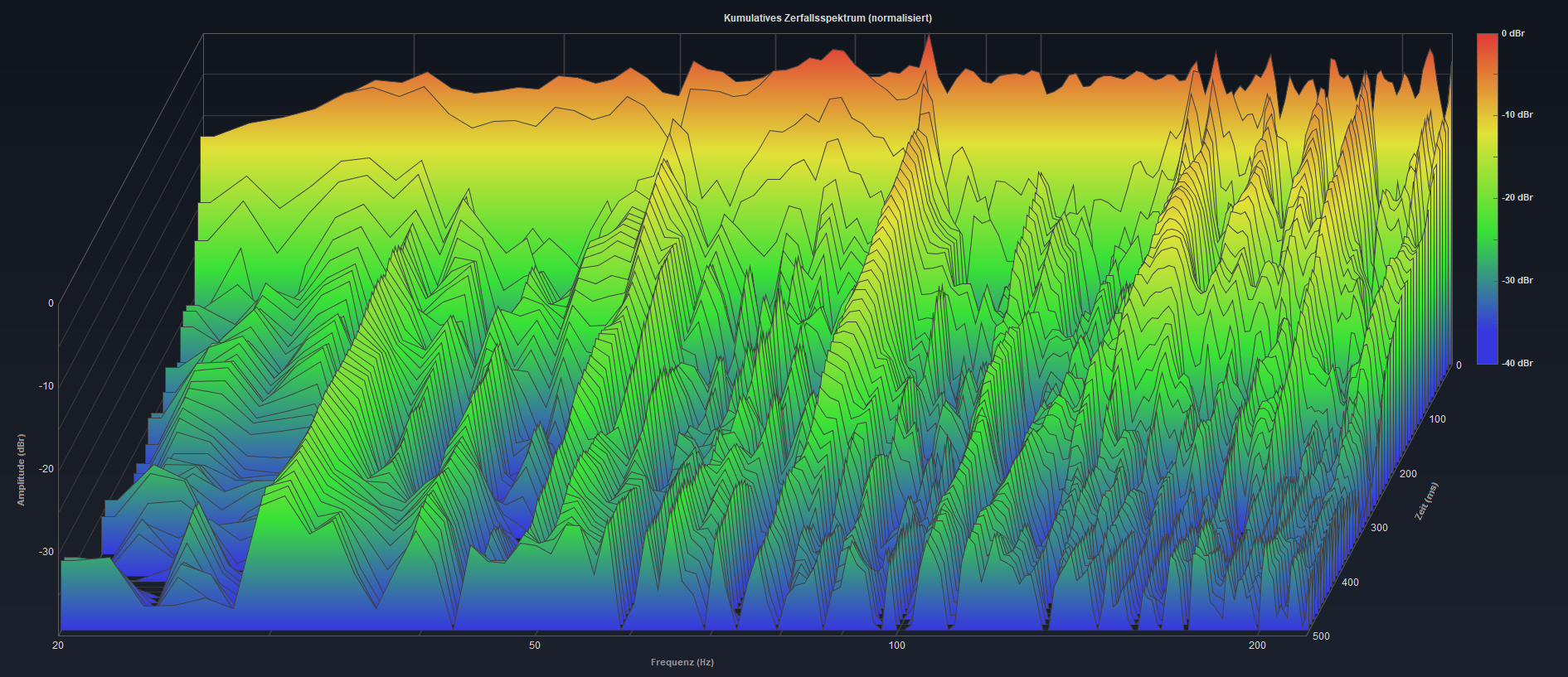The image size is (1568, 677).
Task: Click the 100 Hz frequency axis tick
Action: click(x=897, y=646)
